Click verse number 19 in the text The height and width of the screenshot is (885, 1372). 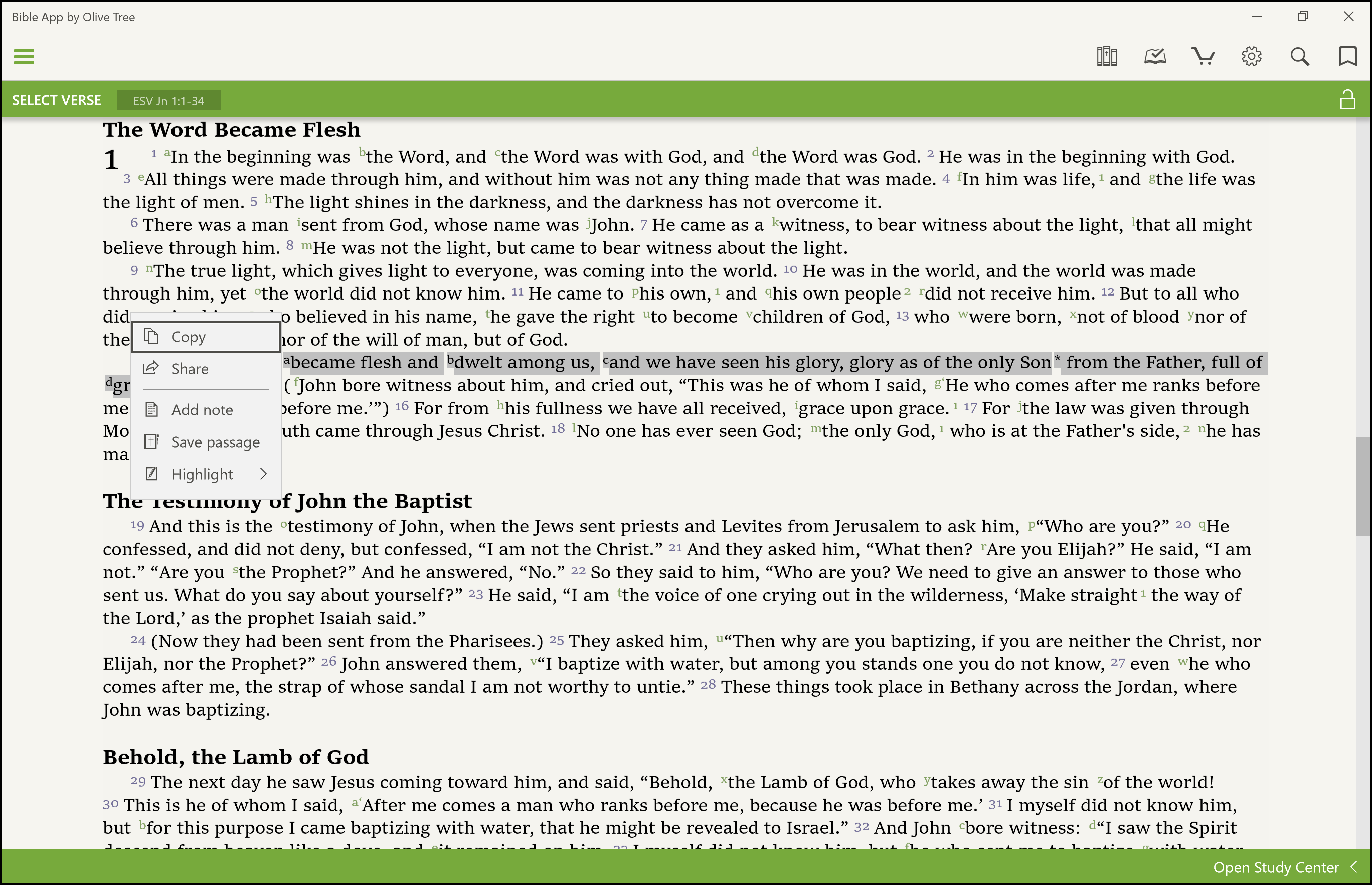coord(137,525)
